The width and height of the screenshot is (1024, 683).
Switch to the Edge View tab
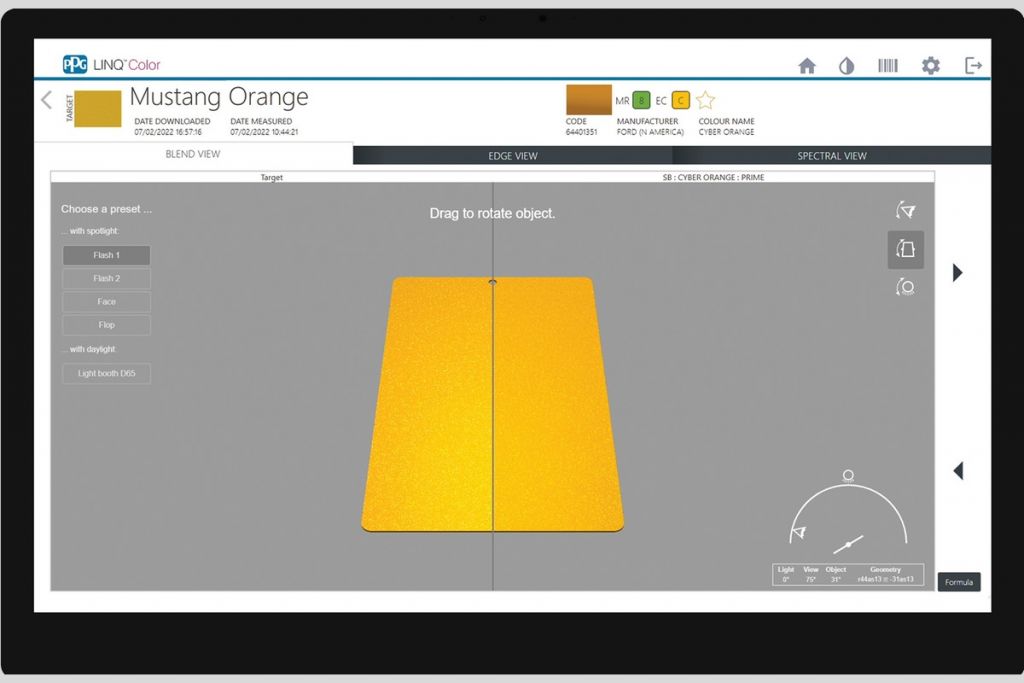point(512,156)
